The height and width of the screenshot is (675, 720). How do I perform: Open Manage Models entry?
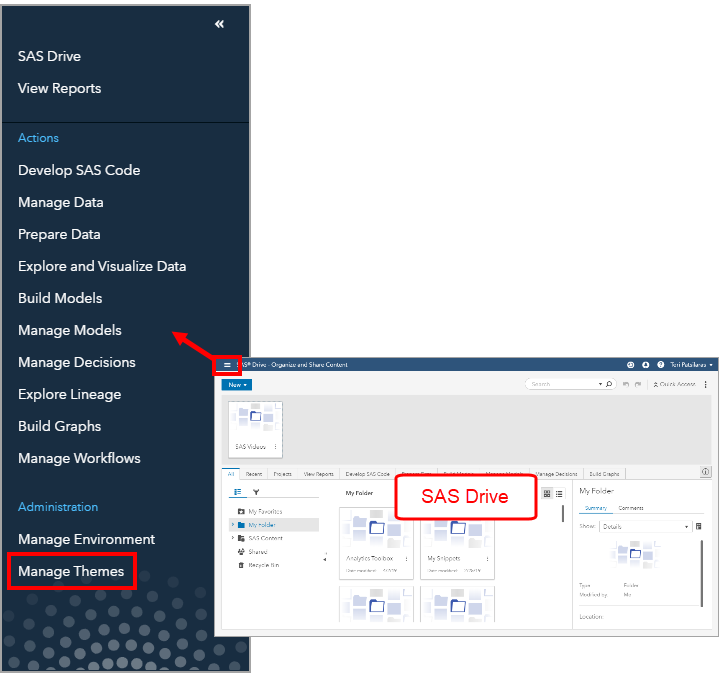70,330
